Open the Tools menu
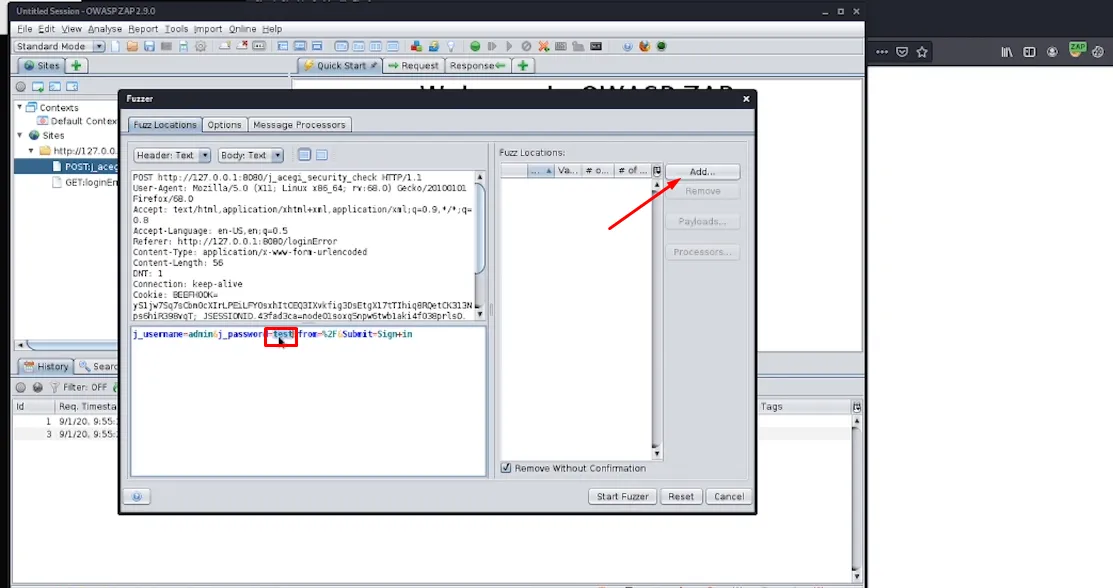This screenshot has height=588, width=1113. pyautogui.click(x=176, y=29)
